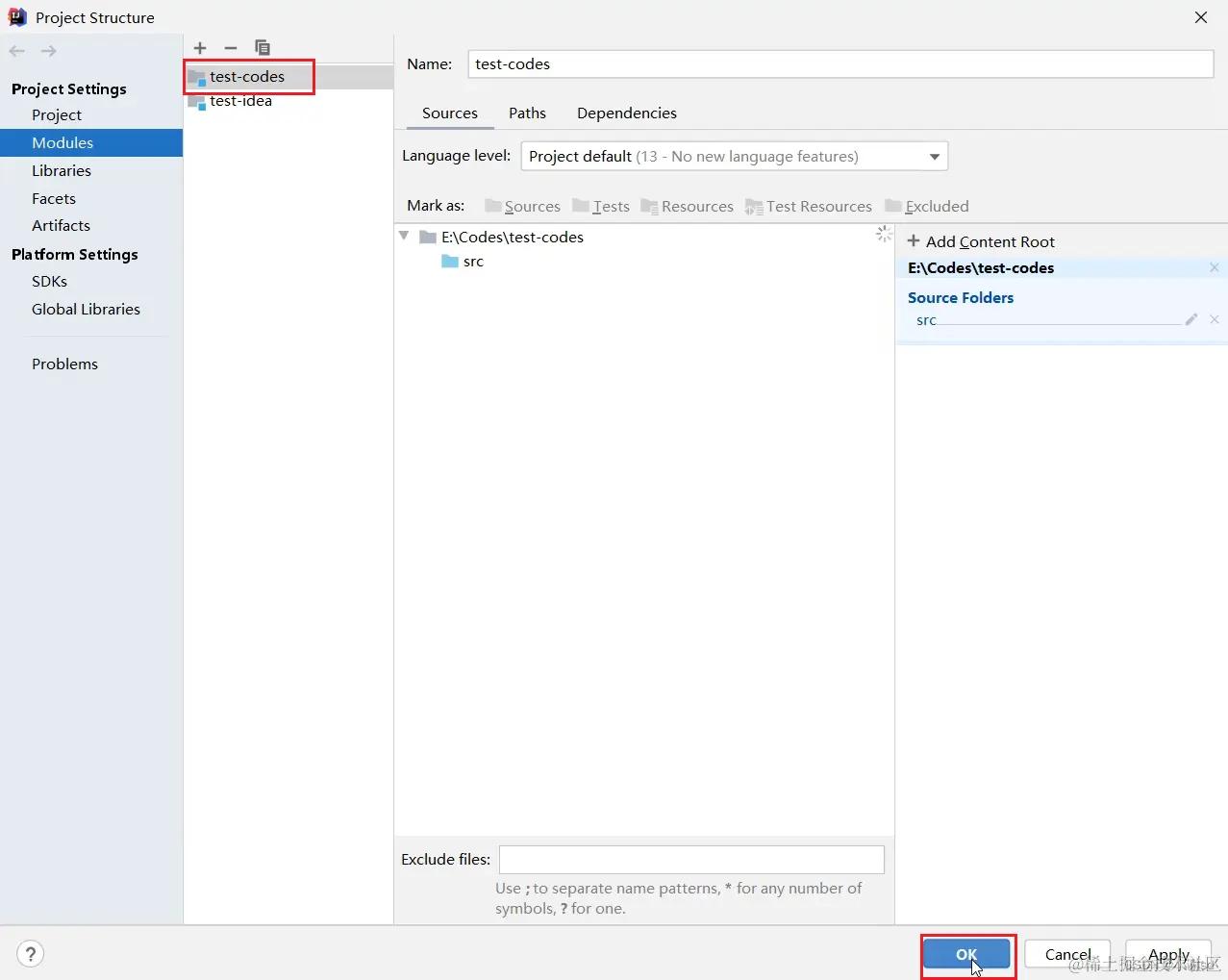Go back with the left arrow
1228x980 pixels.
17,51
